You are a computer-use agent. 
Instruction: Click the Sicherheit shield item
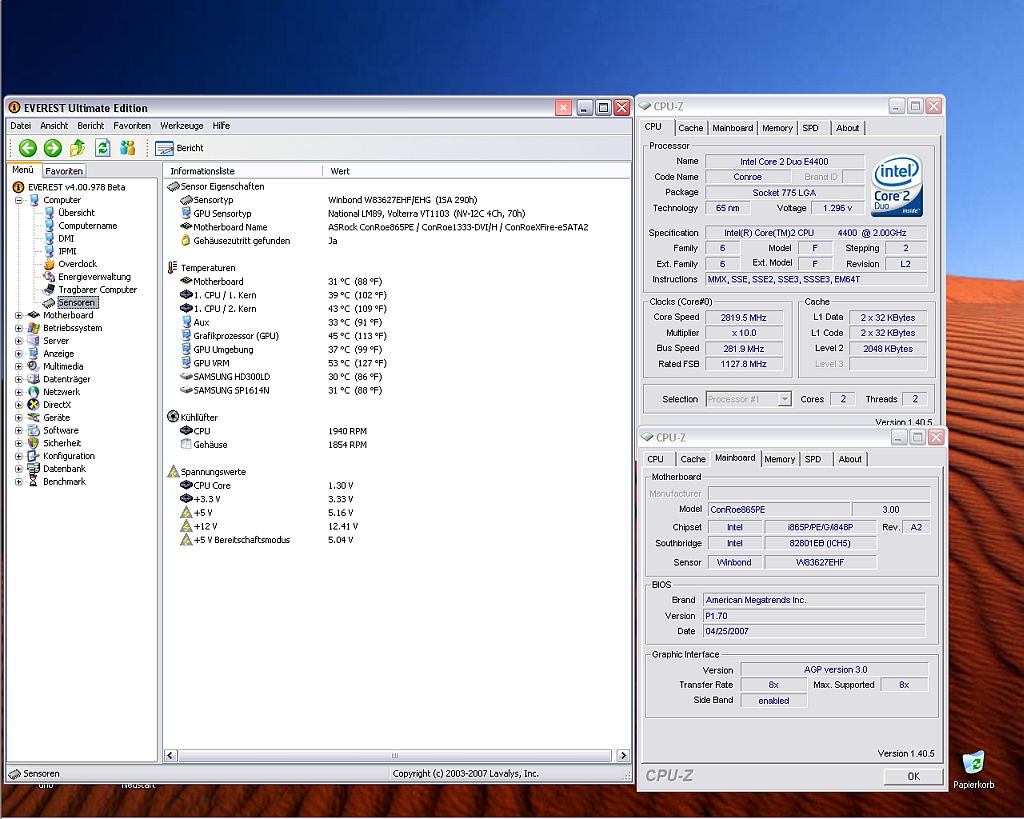(61, 443)
